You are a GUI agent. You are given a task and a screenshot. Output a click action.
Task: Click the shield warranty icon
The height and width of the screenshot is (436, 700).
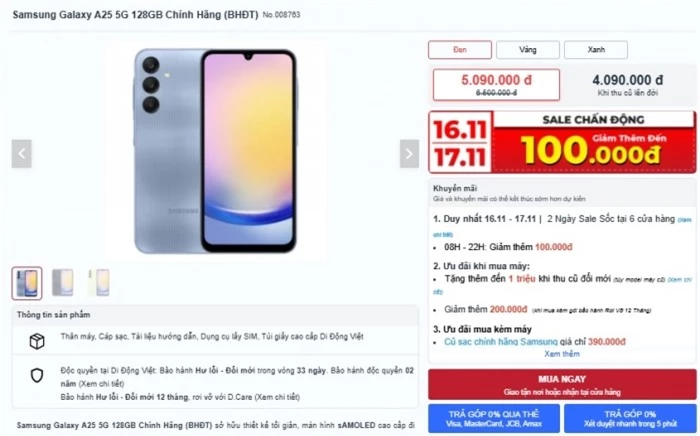pos(37,376)
